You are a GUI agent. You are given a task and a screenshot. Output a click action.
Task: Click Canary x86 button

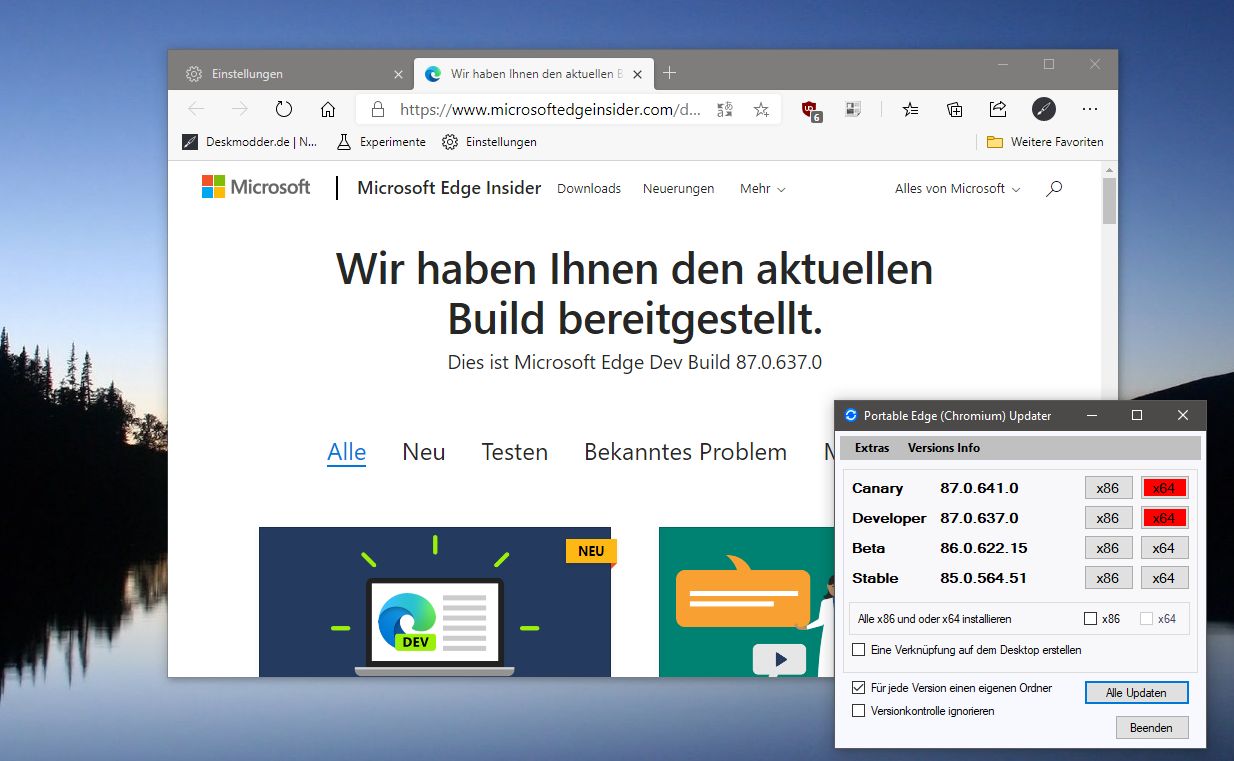point(1108,488)
